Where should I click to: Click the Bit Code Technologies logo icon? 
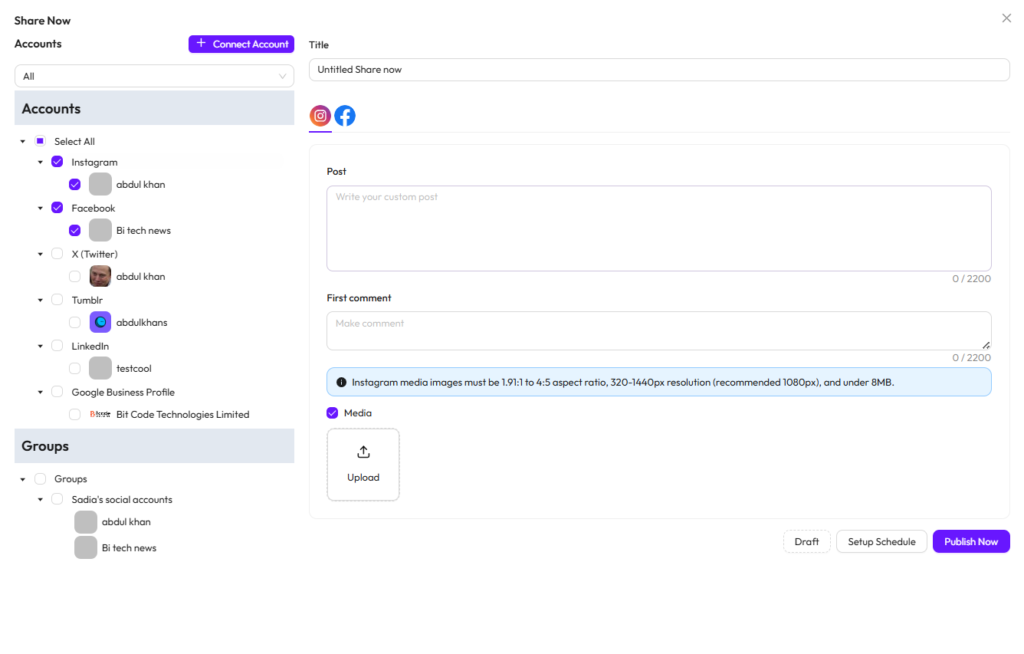[100, 414]
